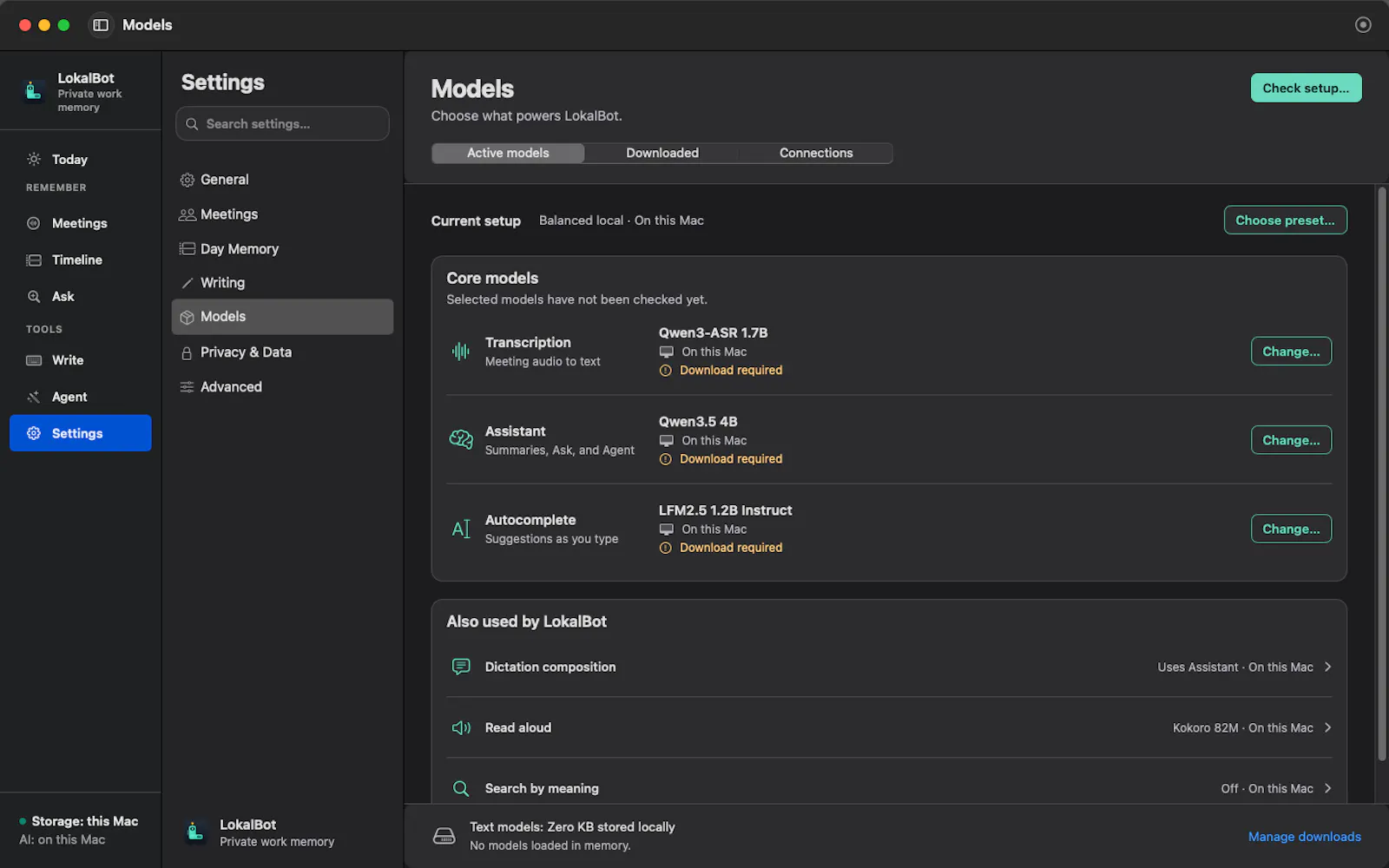
Task: Click the LokalBot logo at the bottom of the Settings panel
Action: click(x=196, y=832)
